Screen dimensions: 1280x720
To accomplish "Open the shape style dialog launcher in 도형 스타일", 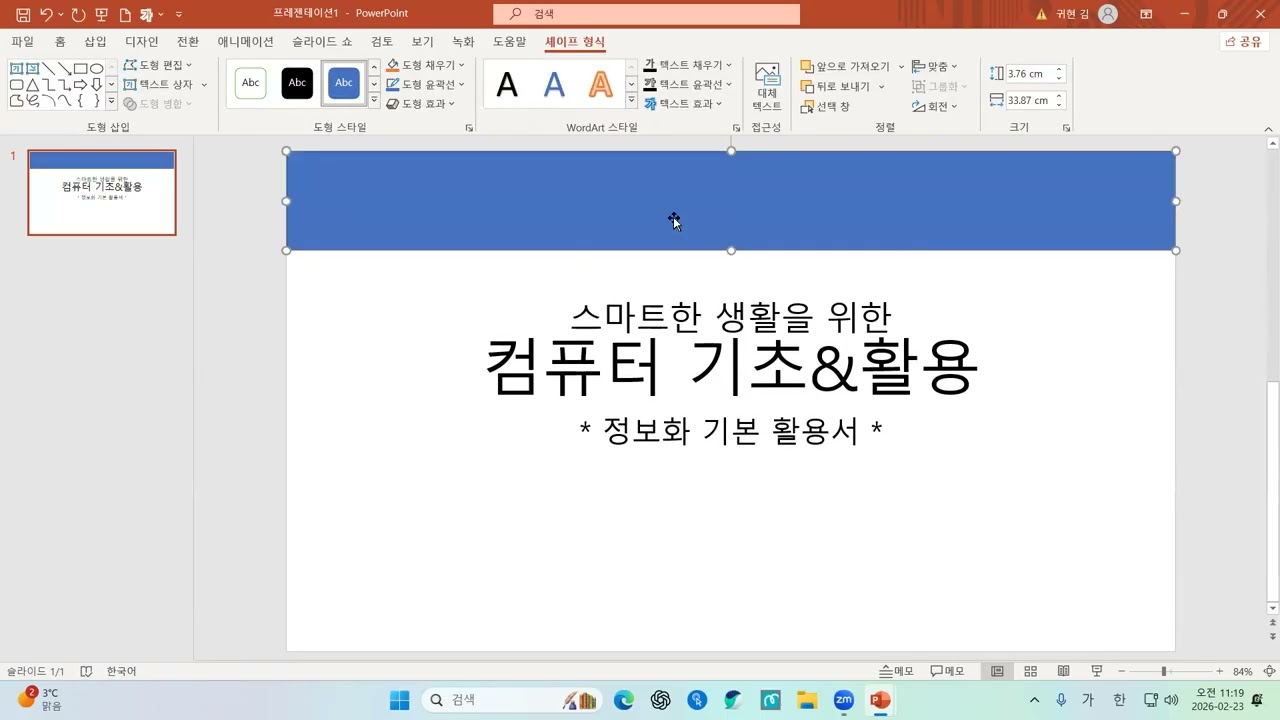I will [469, 128].
